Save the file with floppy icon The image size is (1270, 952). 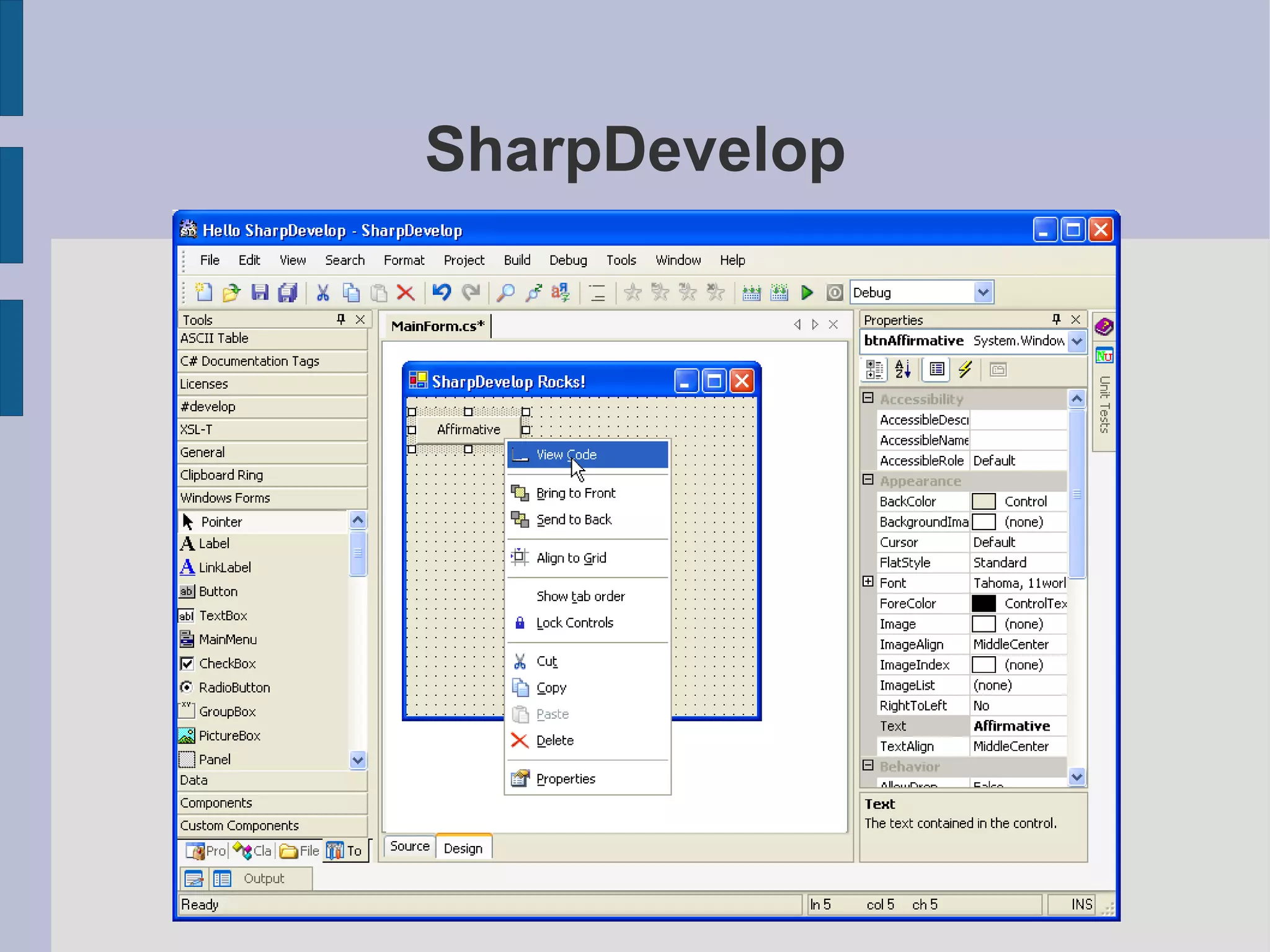tap(259, 292)
